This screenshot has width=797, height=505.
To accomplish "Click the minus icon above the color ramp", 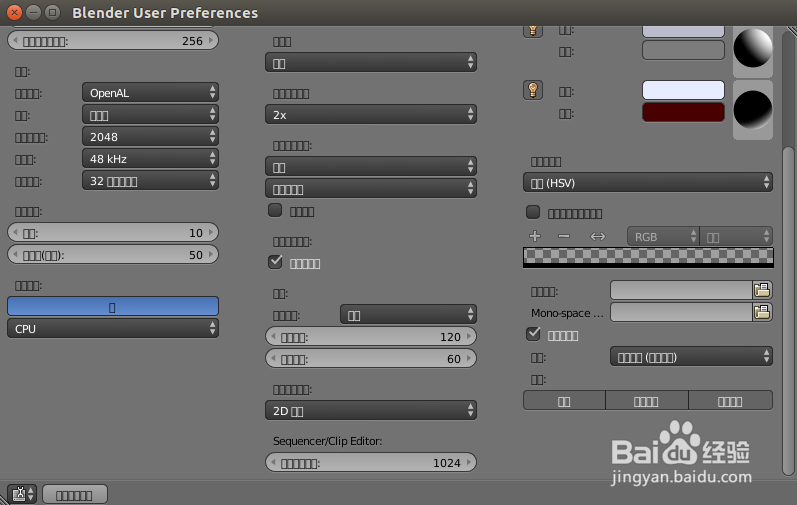I will click(x=564, y=236).
